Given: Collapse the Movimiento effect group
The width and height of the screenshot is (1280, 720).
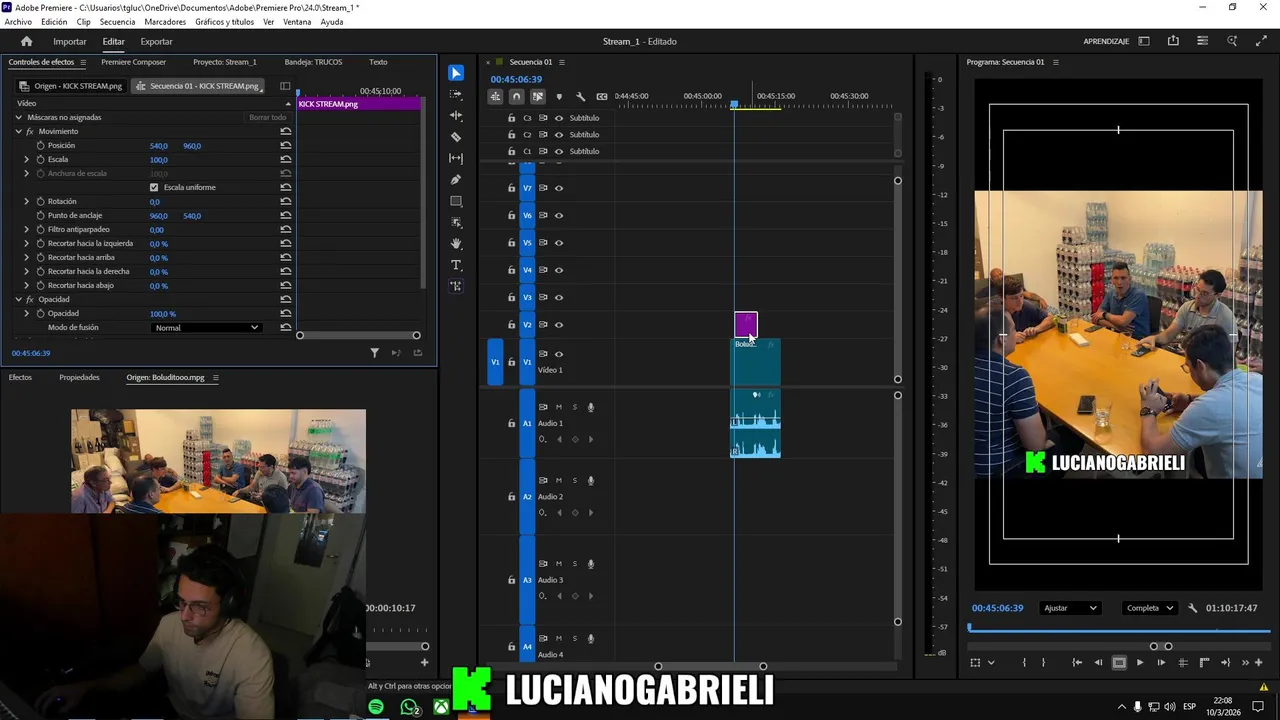Looking at the screenshot, I should click(18, 132).
